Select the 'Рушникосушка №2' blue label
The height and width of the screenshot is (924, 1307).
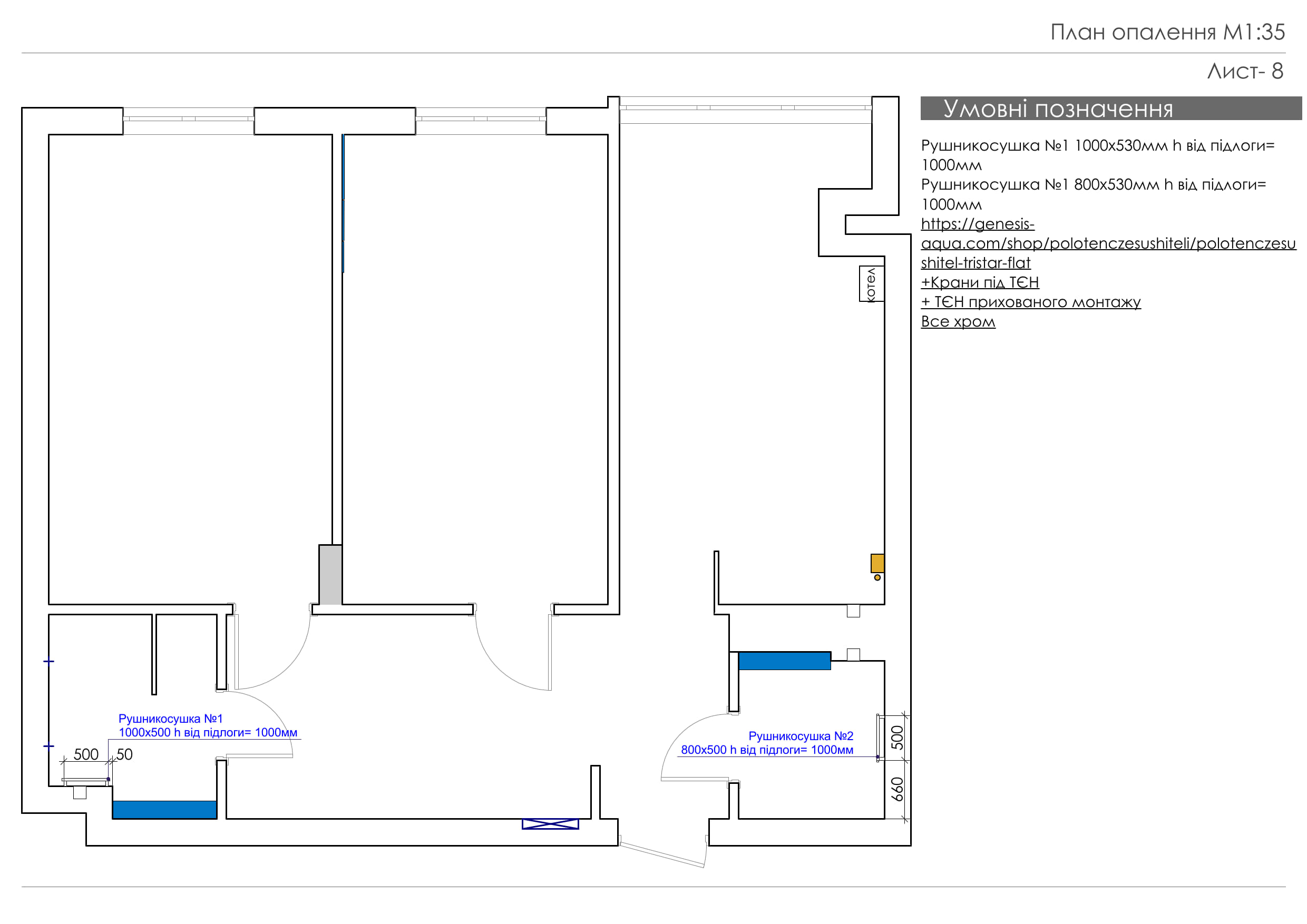pos(801,736)
